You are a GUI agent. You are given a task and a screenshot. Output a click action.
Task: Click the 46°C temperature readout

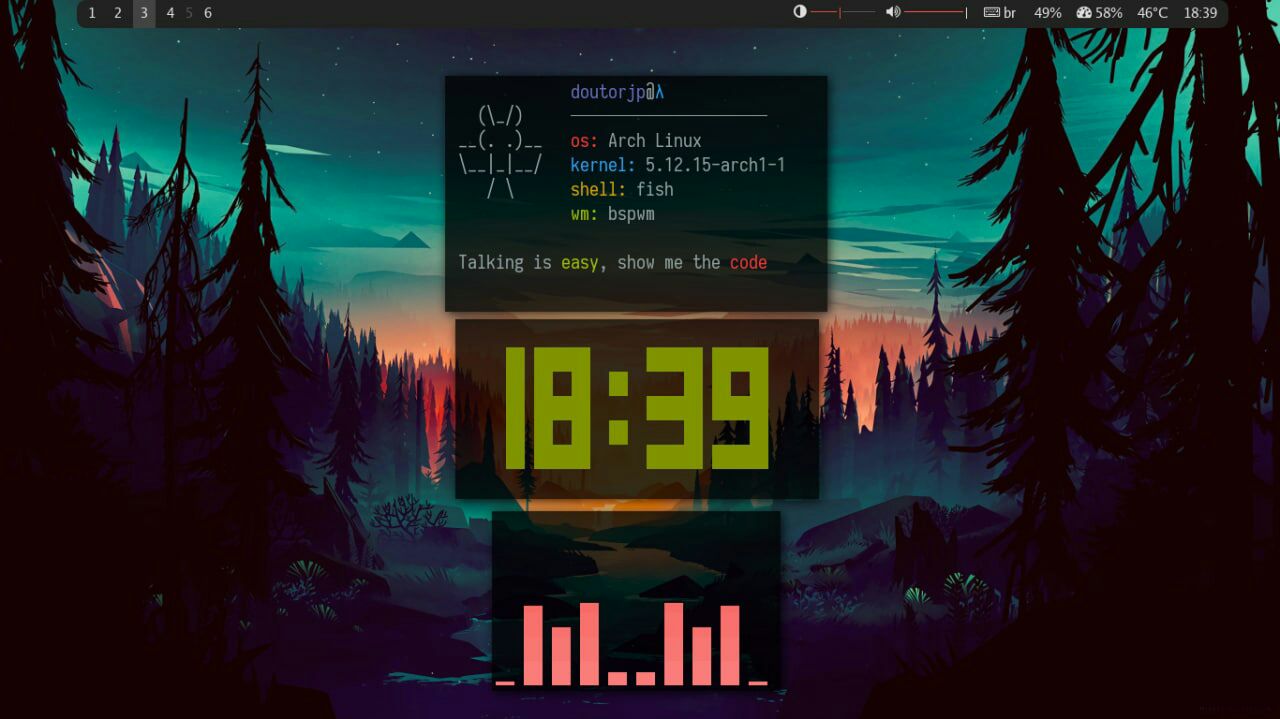click(1152, 13)
